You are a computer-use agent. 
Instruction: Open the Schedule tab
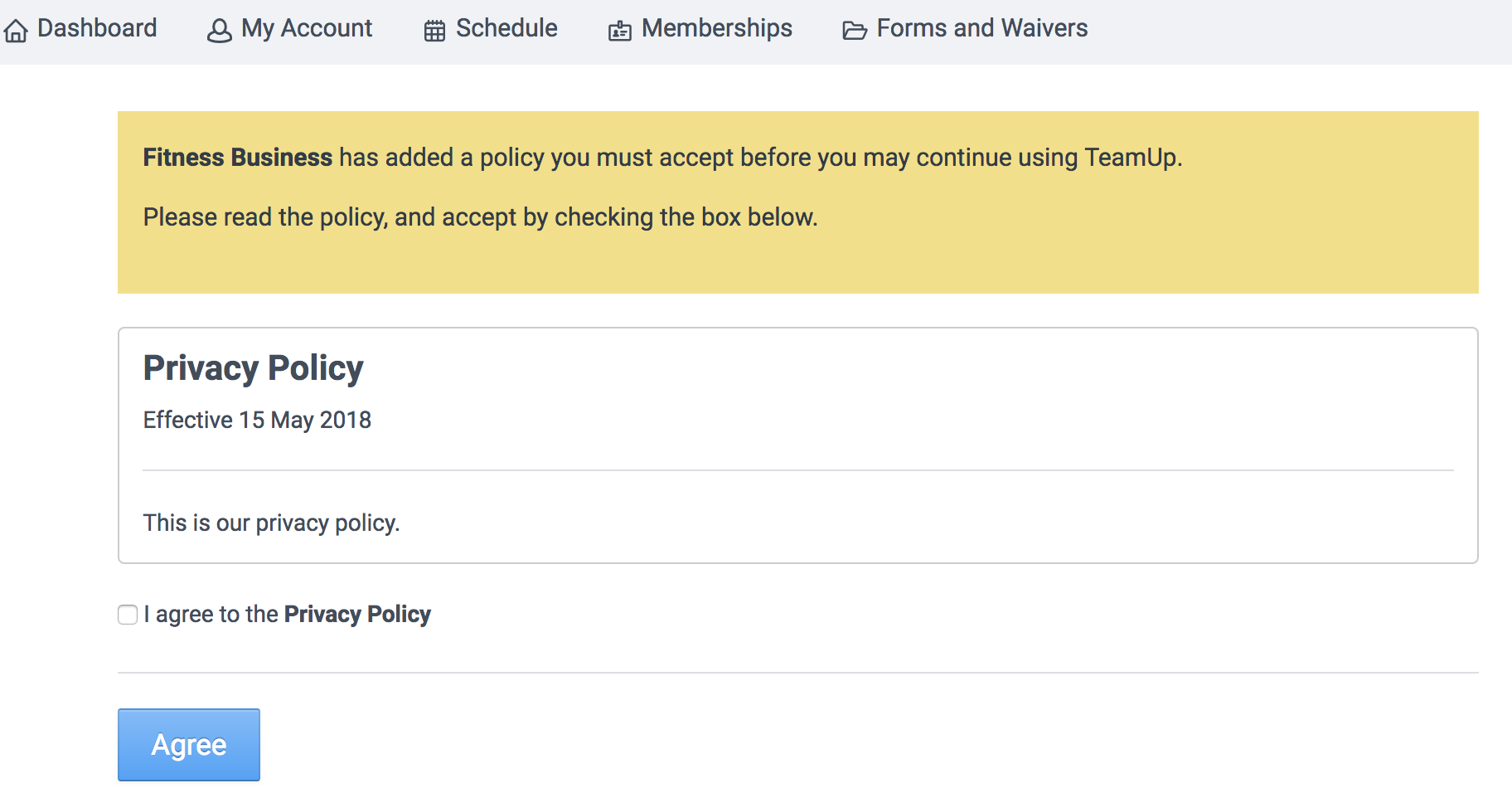(x=506, y=28)
